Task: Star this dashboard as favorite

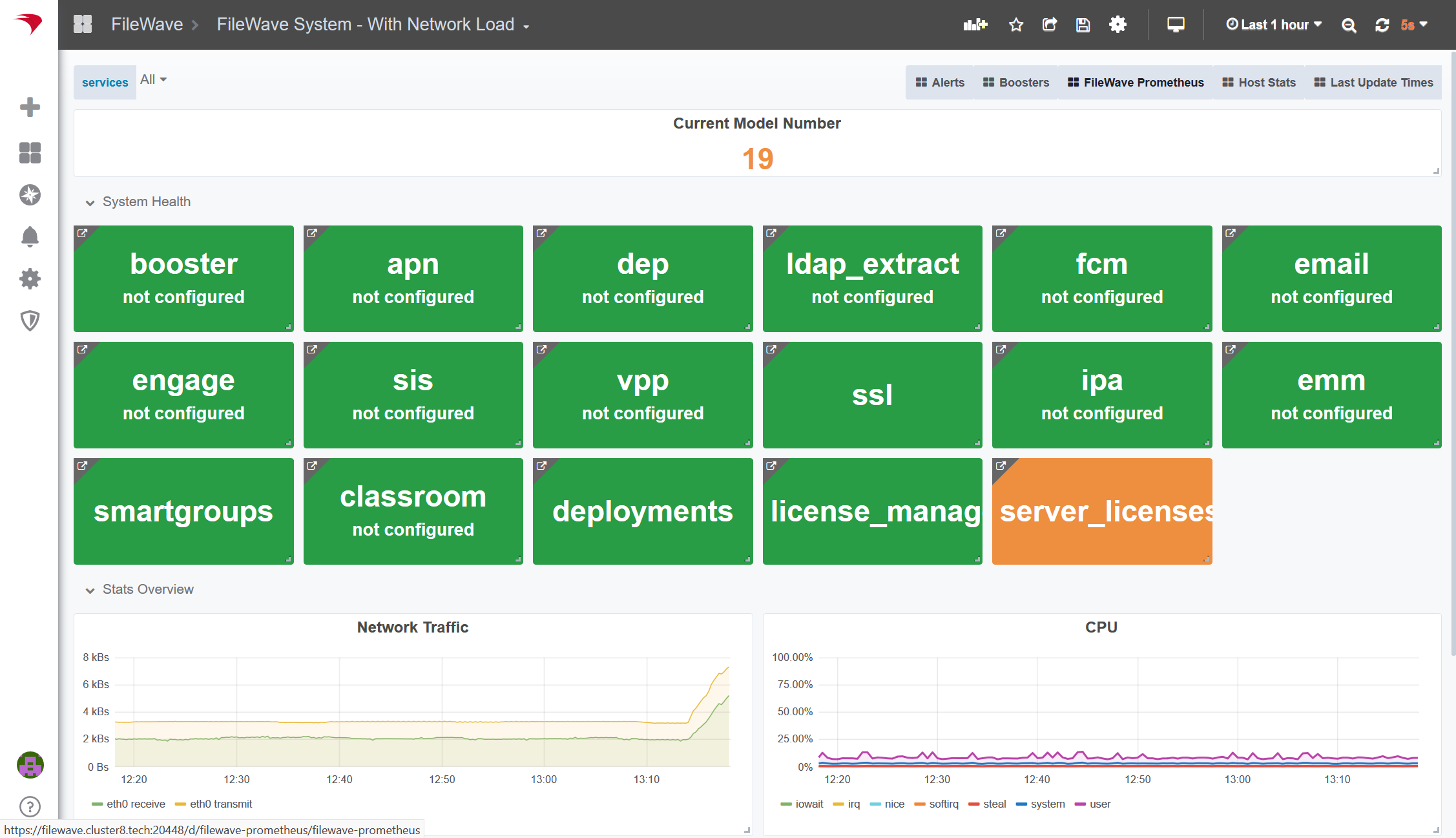Action: [1016, 25]
